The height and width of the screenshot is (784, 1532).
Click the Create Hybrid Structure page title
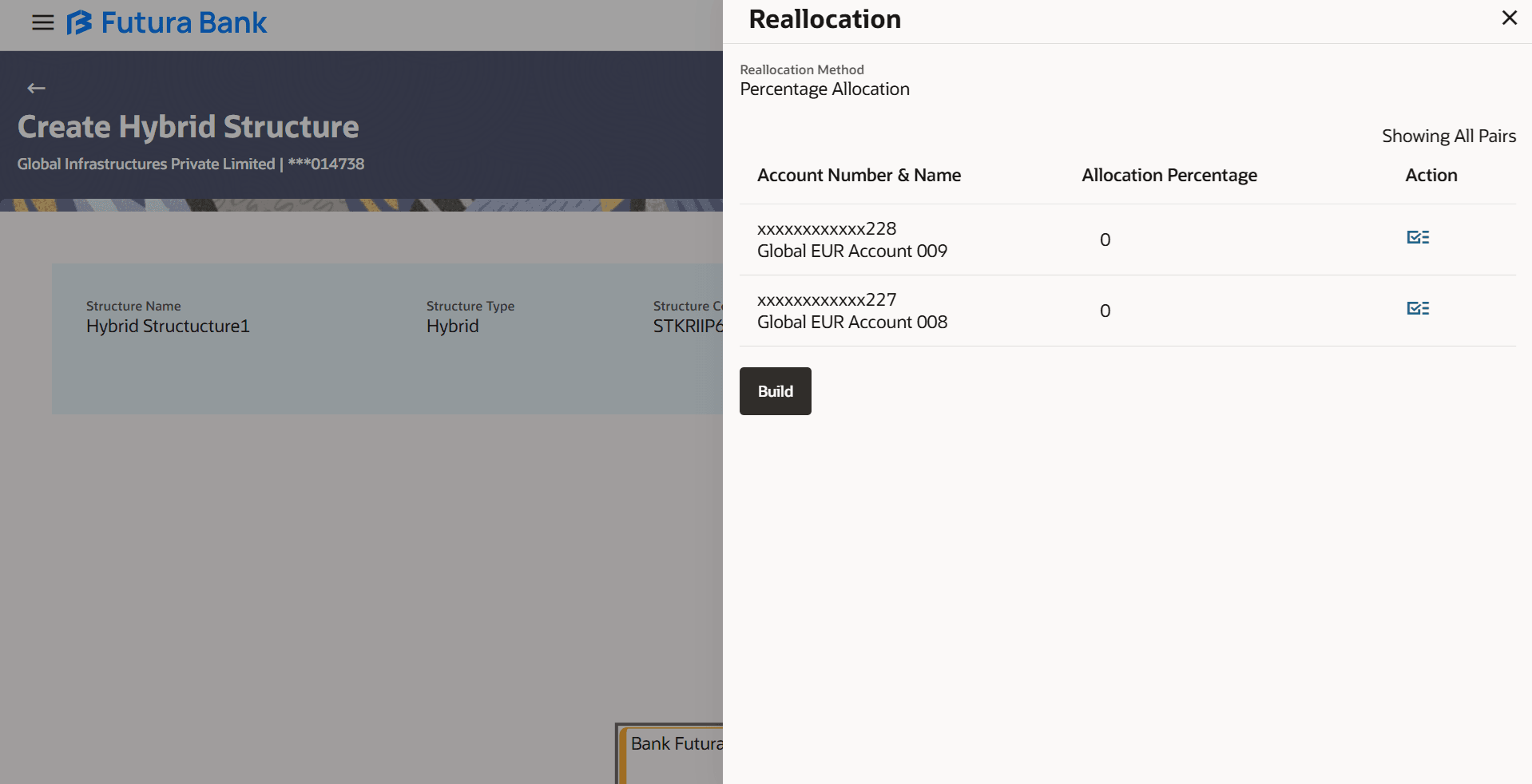pyautogui.click(x=189, y=127)
